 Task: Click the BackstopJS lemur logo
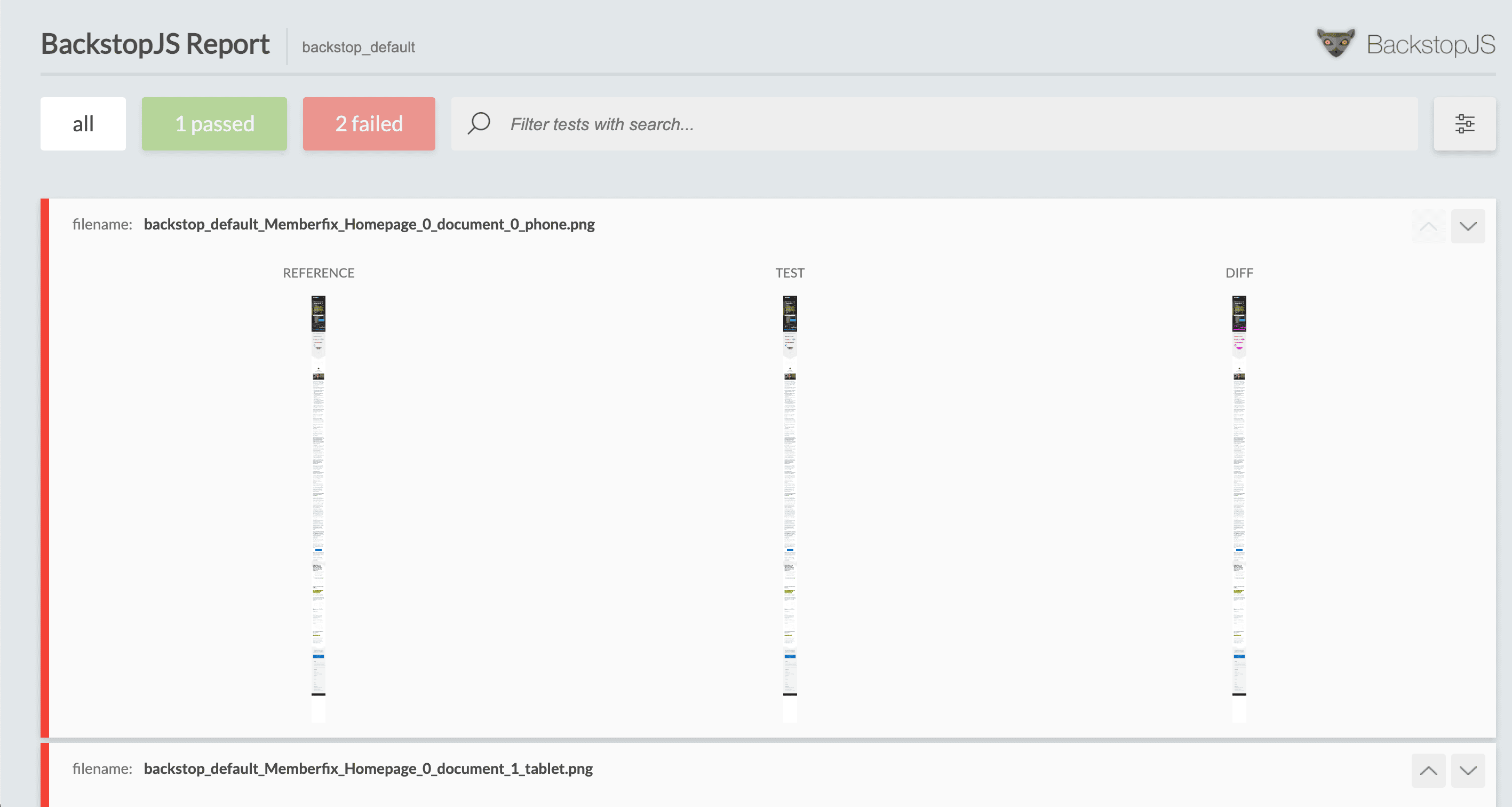click(1336, 43)
